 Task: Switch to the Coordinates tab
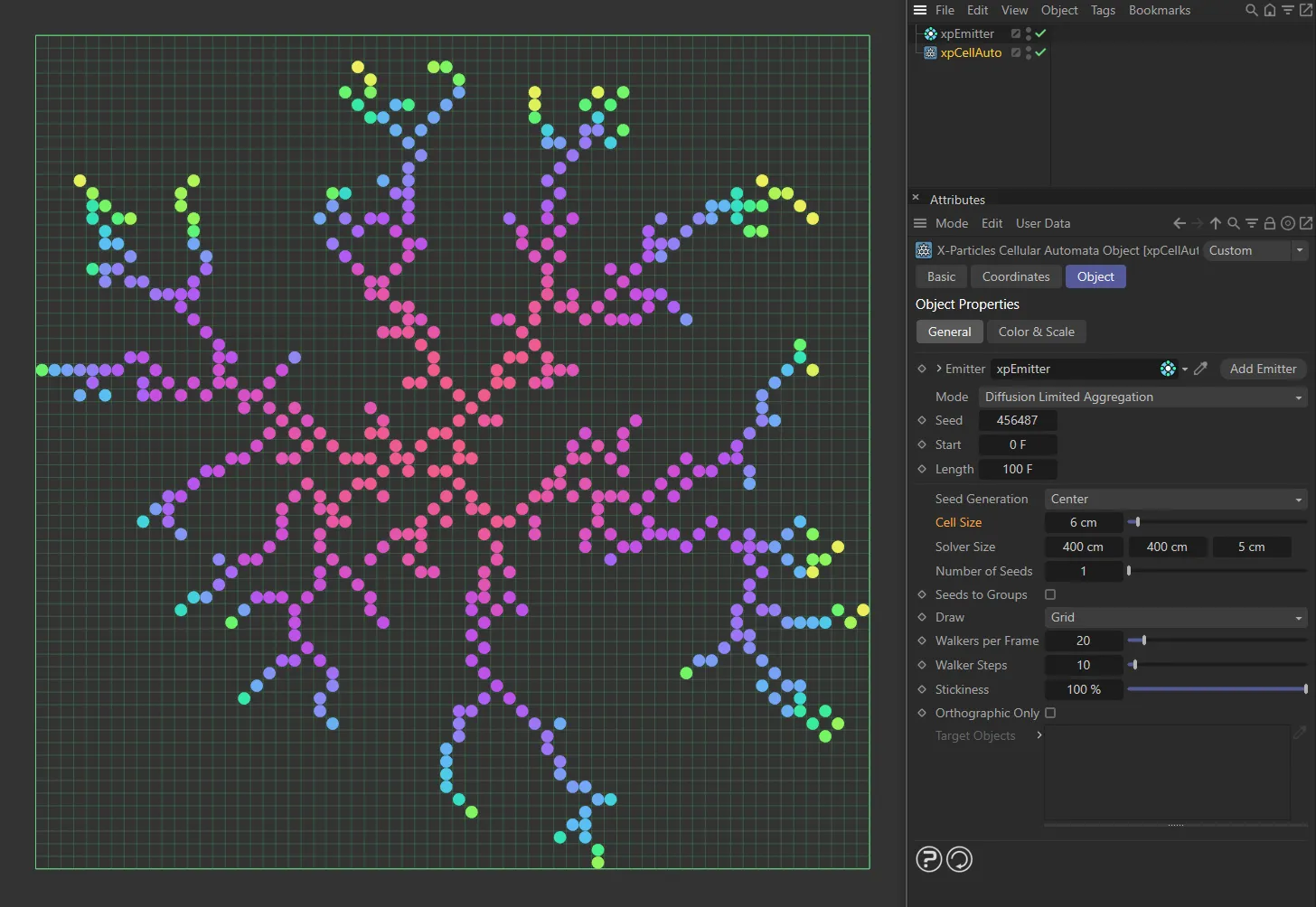point(1015,276)
